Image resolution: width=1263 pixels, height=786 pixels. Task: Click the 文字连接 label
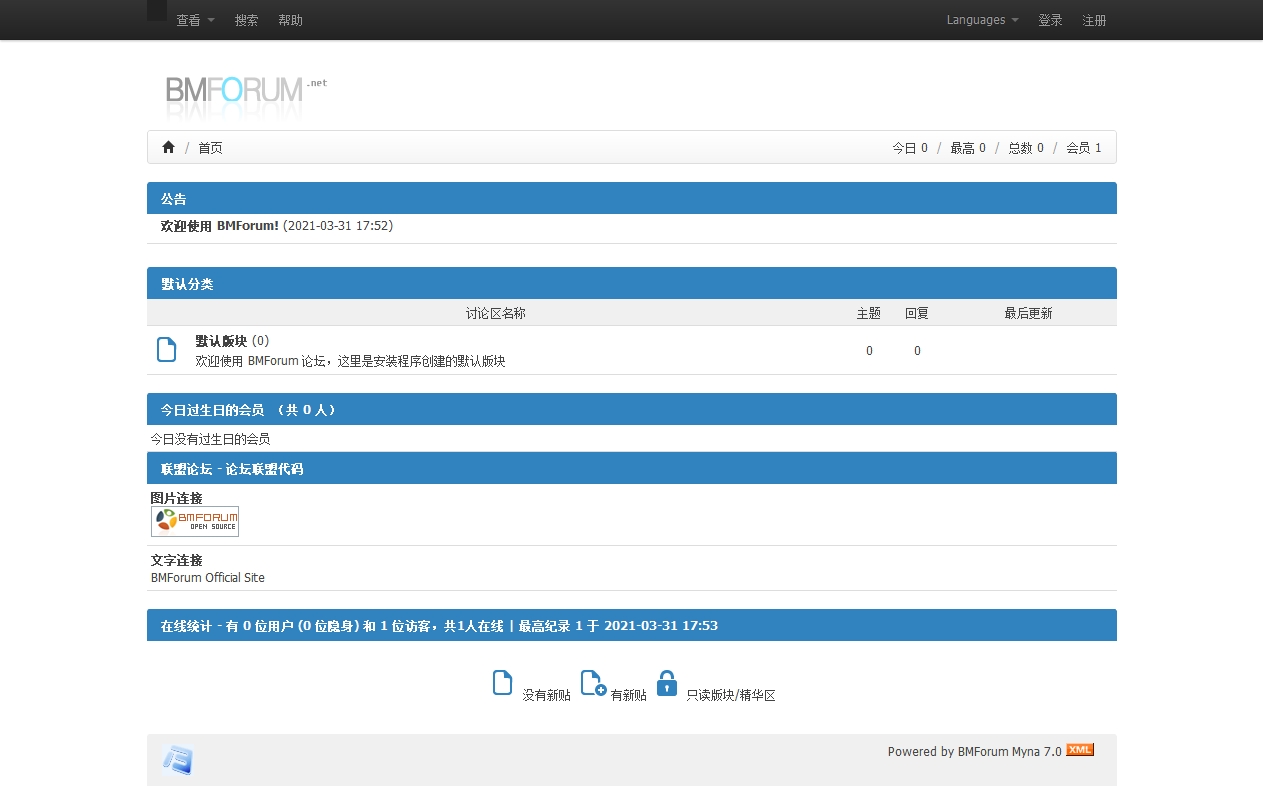pyautogui.click(x=177, y=560)
